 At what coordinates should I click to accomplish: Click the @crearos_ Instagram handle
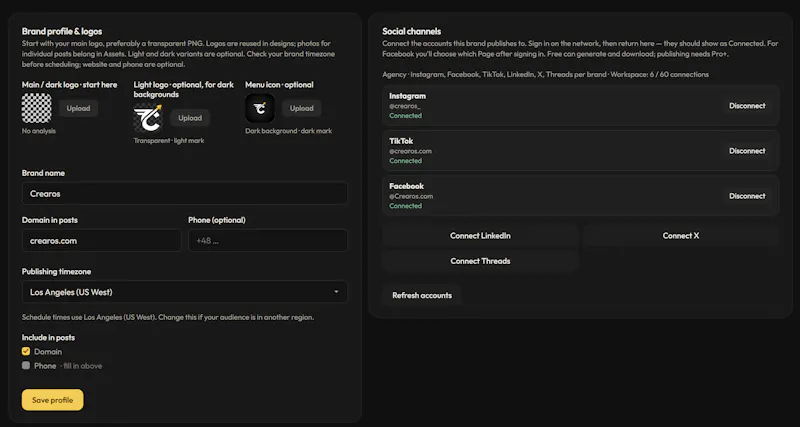pyautogui.click(x=405, y=106)
